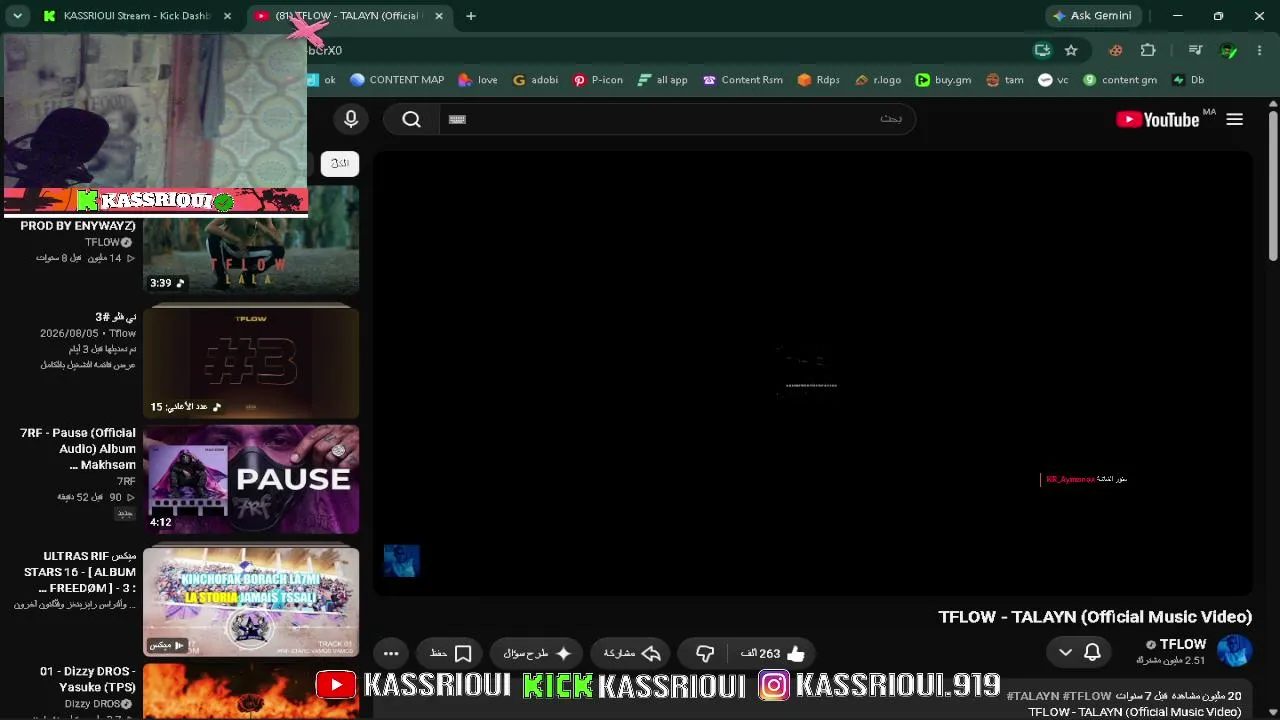Open the Ultras Rif Stars mix thumbnail

pos(251,601)
